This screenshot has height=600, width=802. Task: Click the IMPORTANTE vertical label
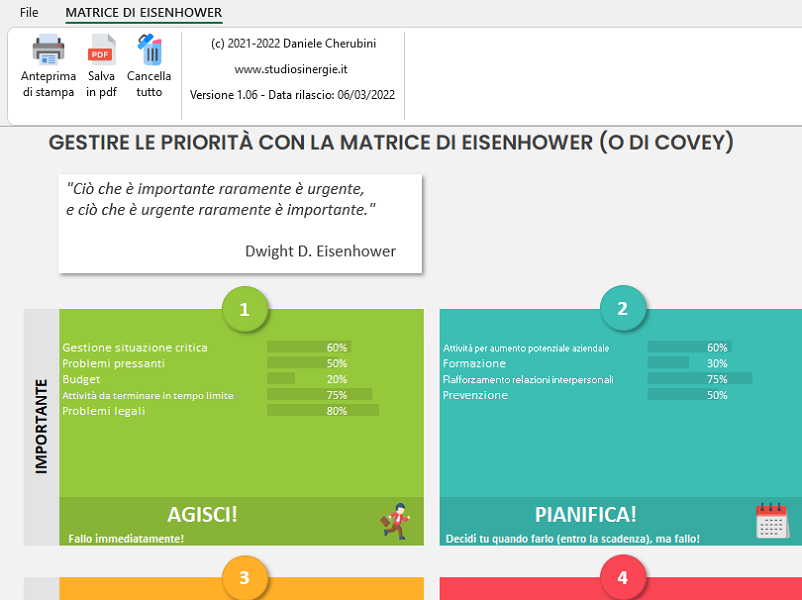(41, 427)
